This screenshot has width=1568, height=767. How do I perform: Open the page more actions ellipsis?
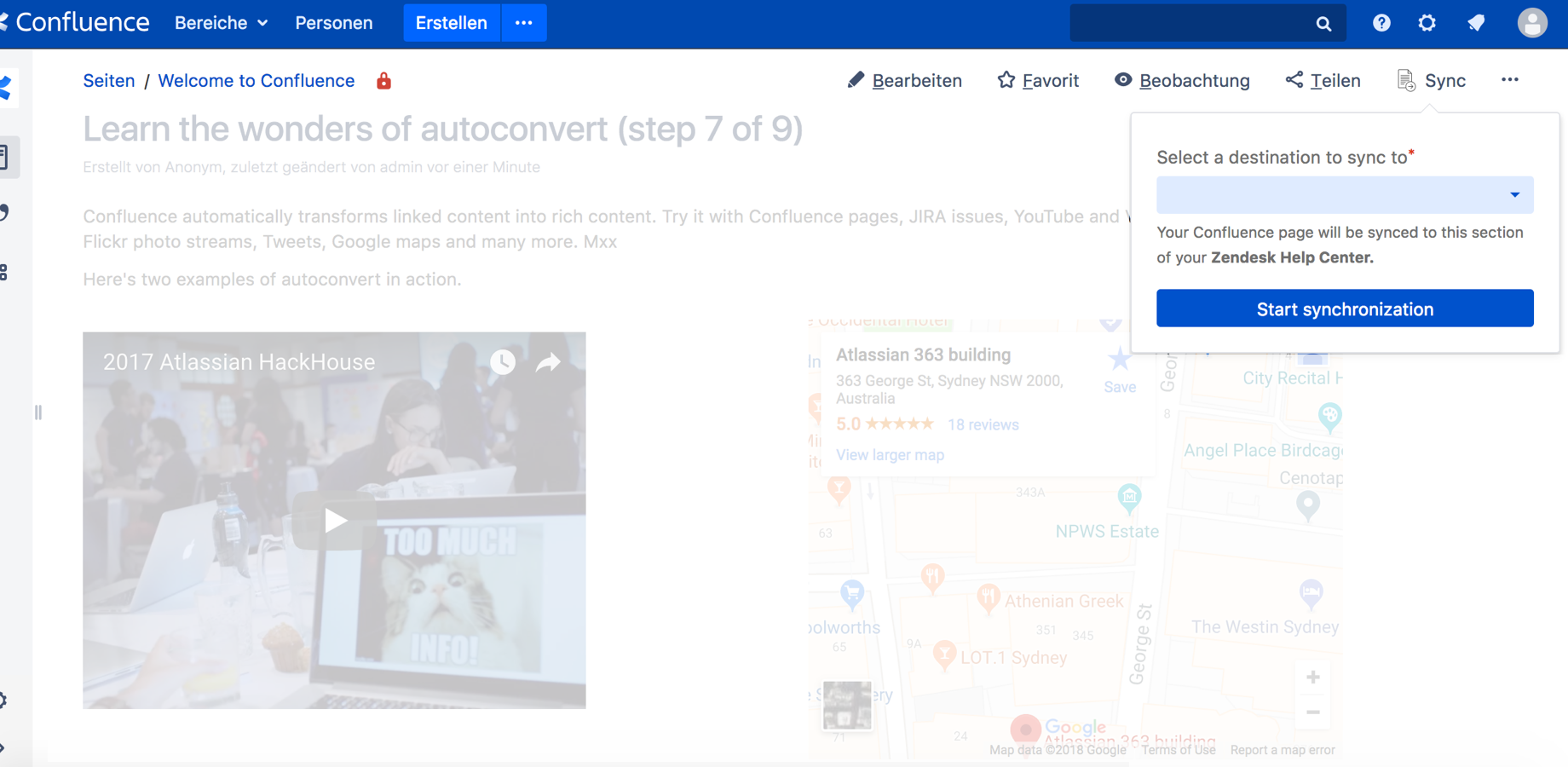coord(1510,79)
